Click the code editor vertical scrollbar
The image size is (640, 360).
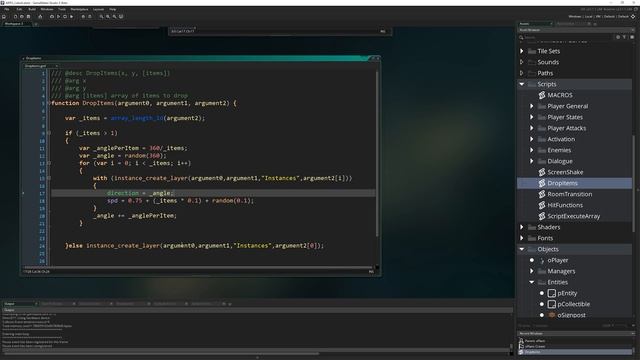[377, 154]
